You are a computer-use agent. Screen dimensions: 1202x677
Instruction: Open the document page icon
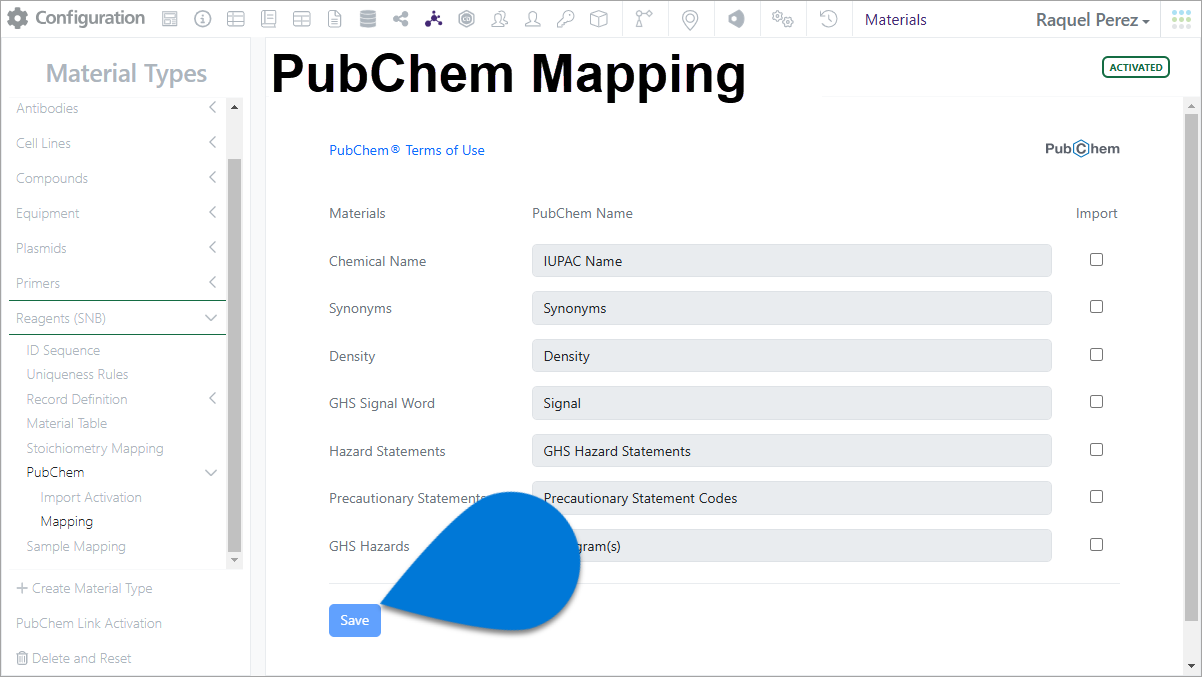pos(334,19)
